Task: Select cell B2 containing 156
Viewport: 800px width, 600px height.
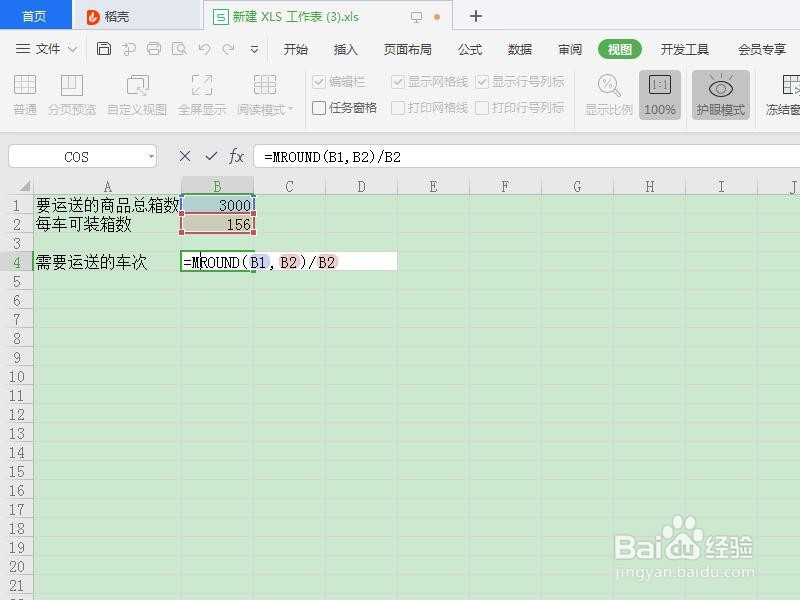Action: [x=218, y=224]
